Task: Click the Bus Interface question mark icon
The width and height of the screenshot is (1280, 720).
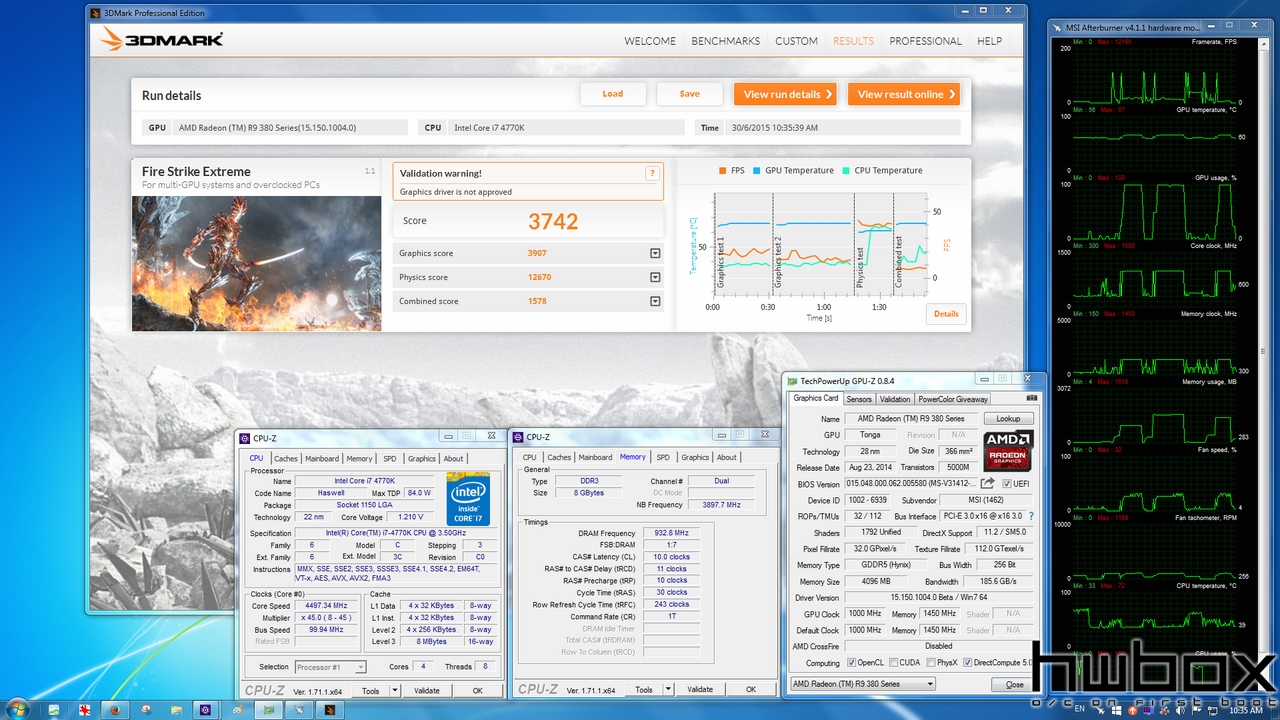Action: [x=1031, y=516]
